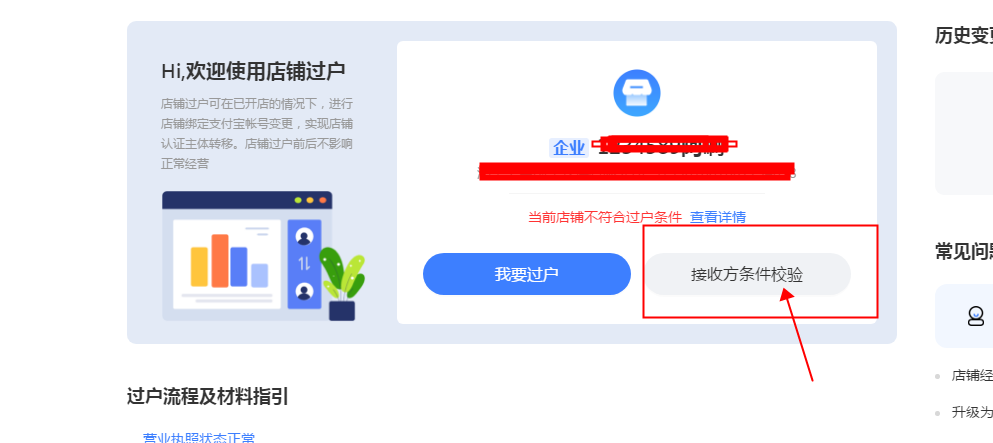Click the 店铺经 FAQ bullet item
Screen dimensions: 993x443
tap(971, 375)
